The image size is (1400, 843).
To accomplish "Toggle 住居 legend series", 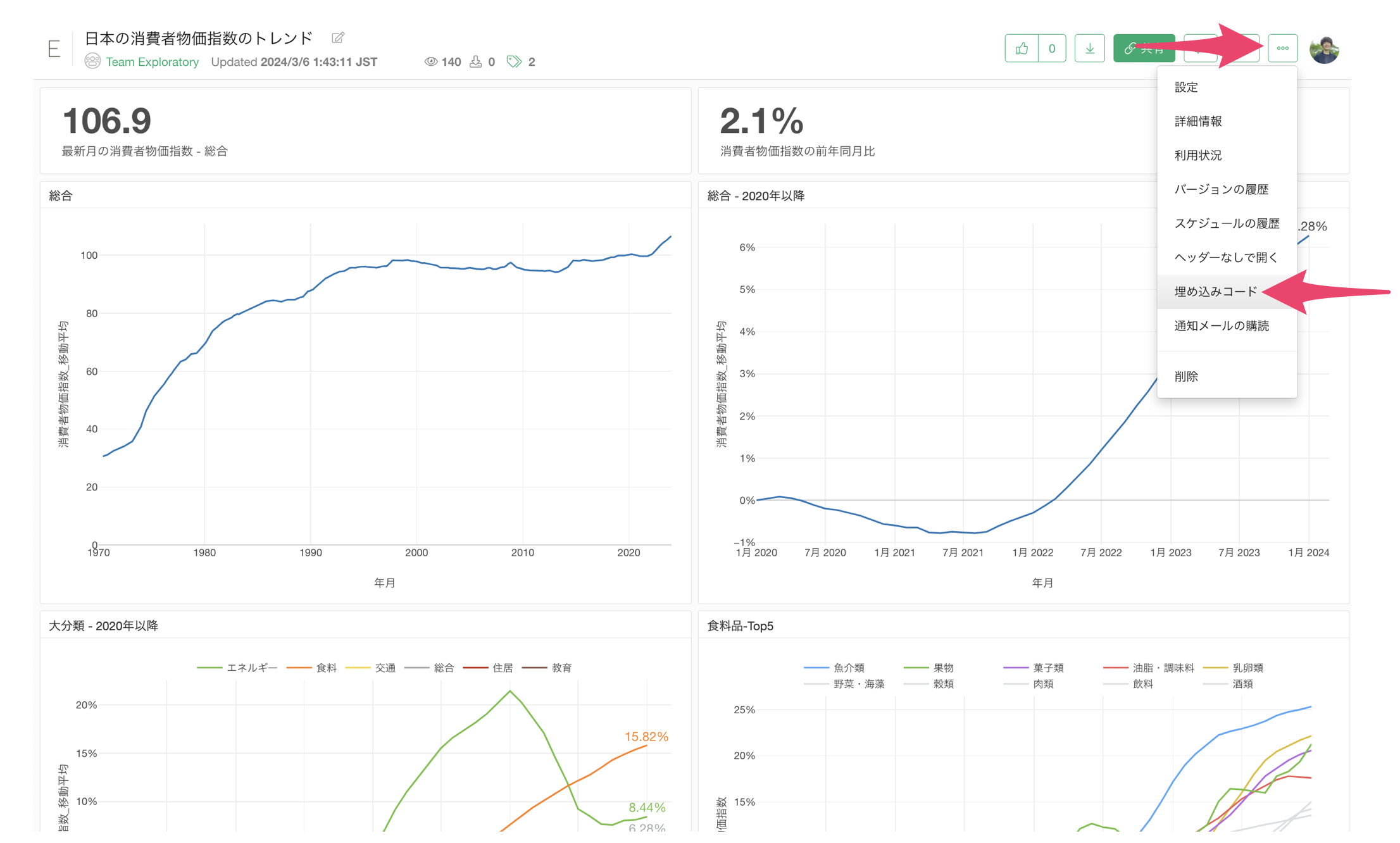I will (x=488, y=668).
